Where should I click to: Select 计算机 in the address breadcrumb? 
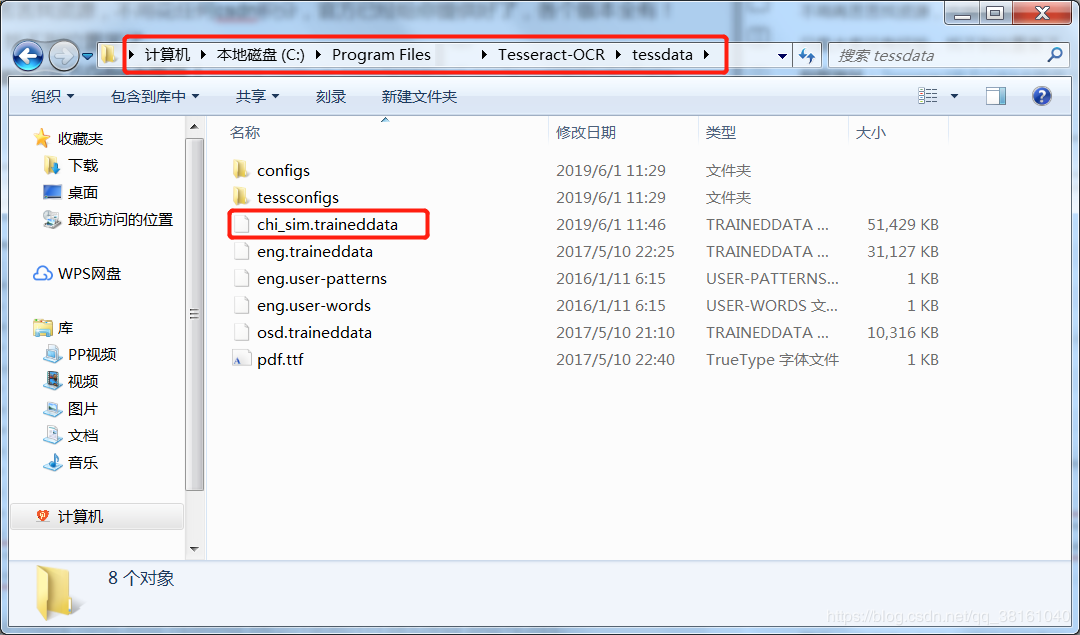click(x=167, y=55)
